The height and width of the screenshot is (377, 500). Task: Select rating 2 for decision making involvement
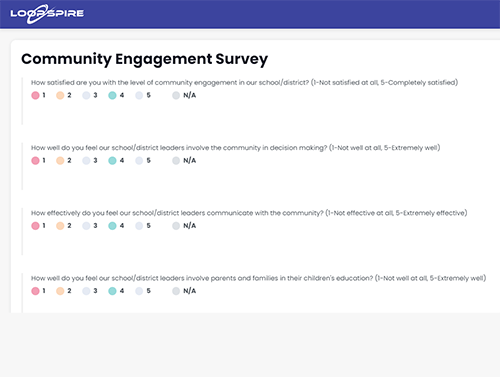(60, 161)
